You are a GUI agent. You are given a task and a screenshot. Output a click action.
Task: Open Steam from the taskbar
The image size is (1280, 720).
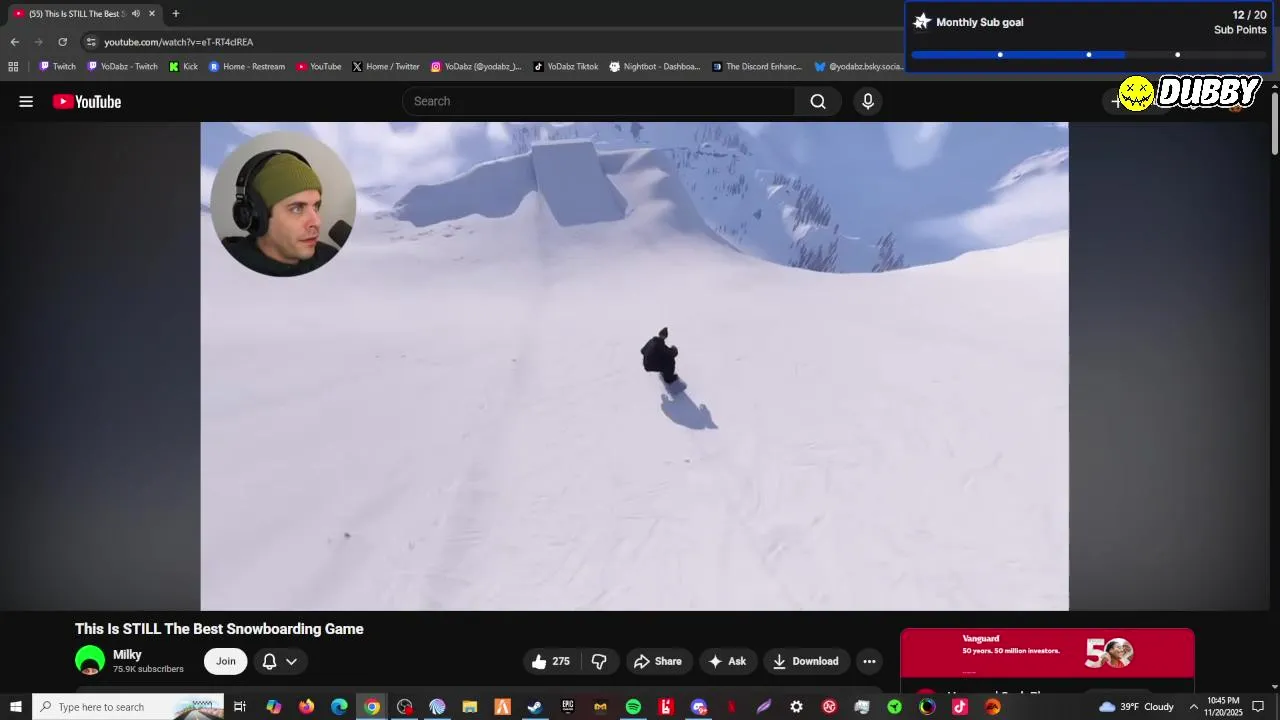pyautogui.click(x=535, y=707)
